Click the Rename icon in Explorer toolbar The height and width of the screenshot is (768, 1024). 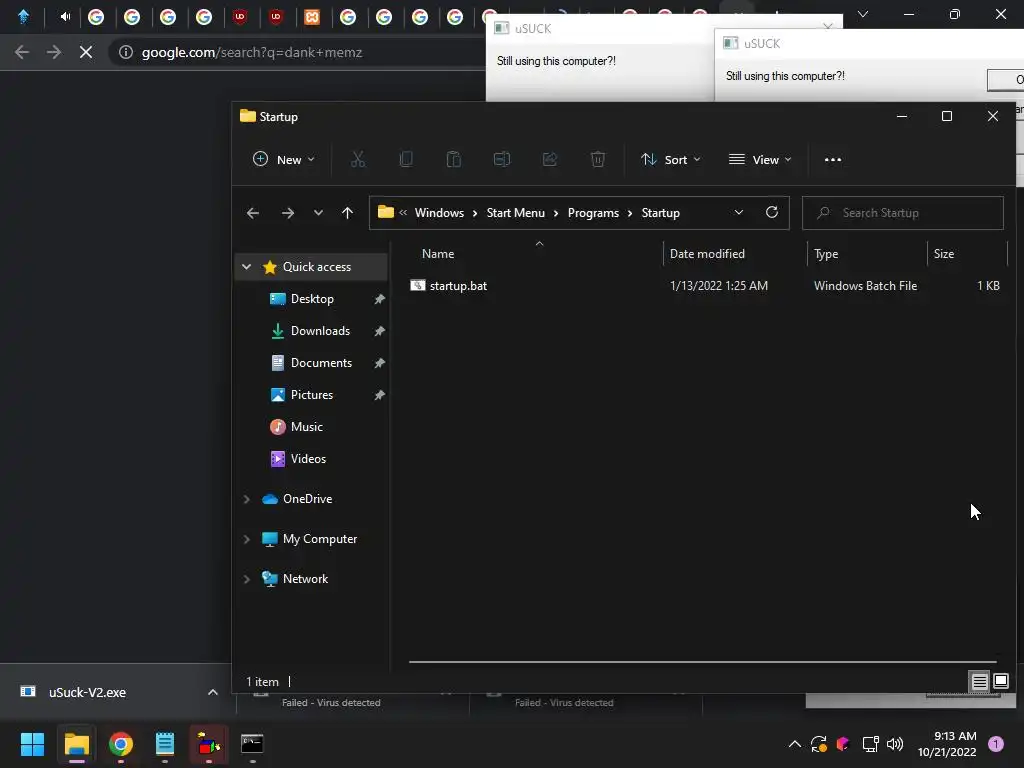pos(502,159)
